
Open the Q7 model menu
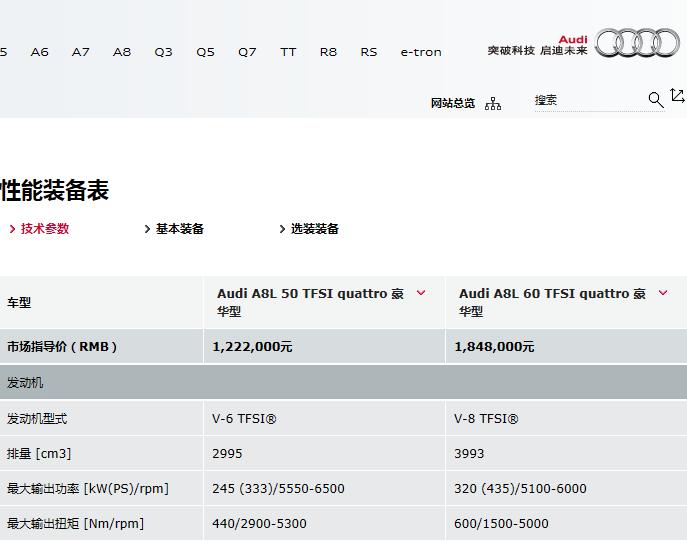[247, 52]
